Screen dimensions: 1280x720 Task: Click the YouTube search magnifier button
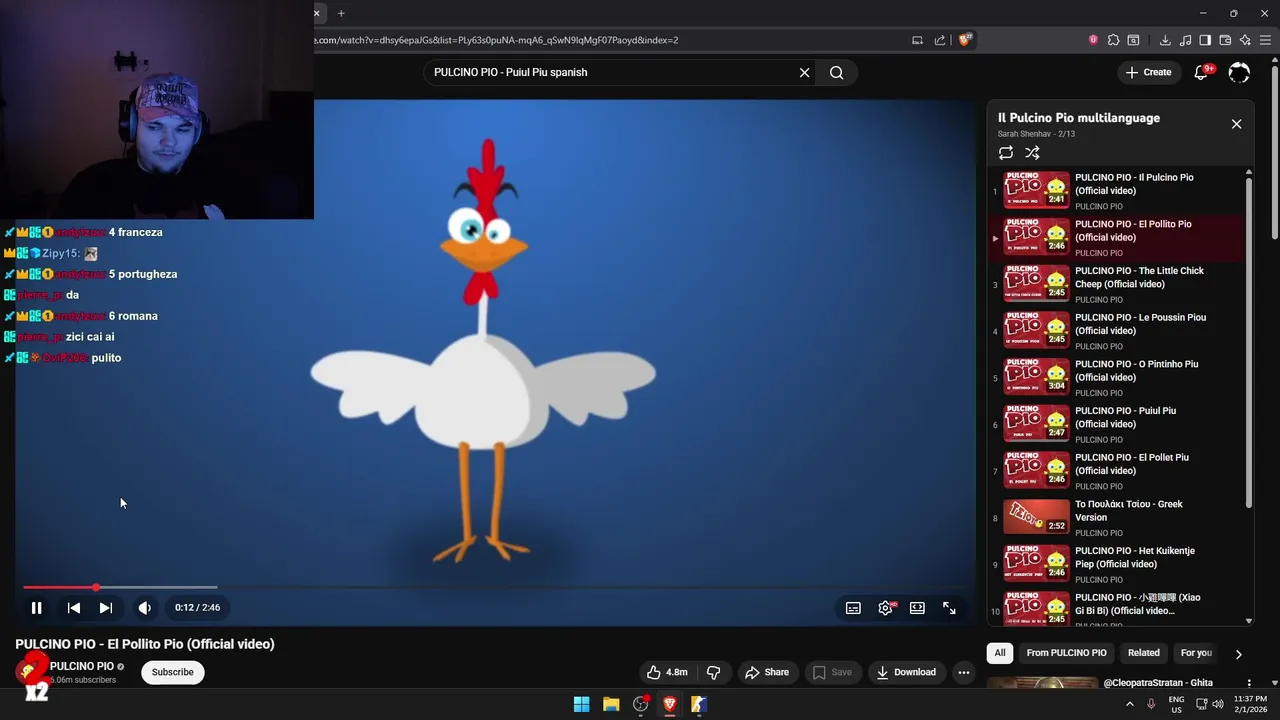[x=837, y=72]
